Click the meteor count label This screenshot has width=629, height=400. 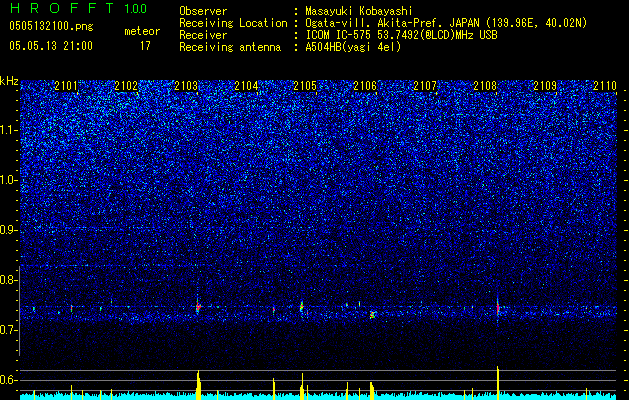pyautogui.click(x=142, y=31)
